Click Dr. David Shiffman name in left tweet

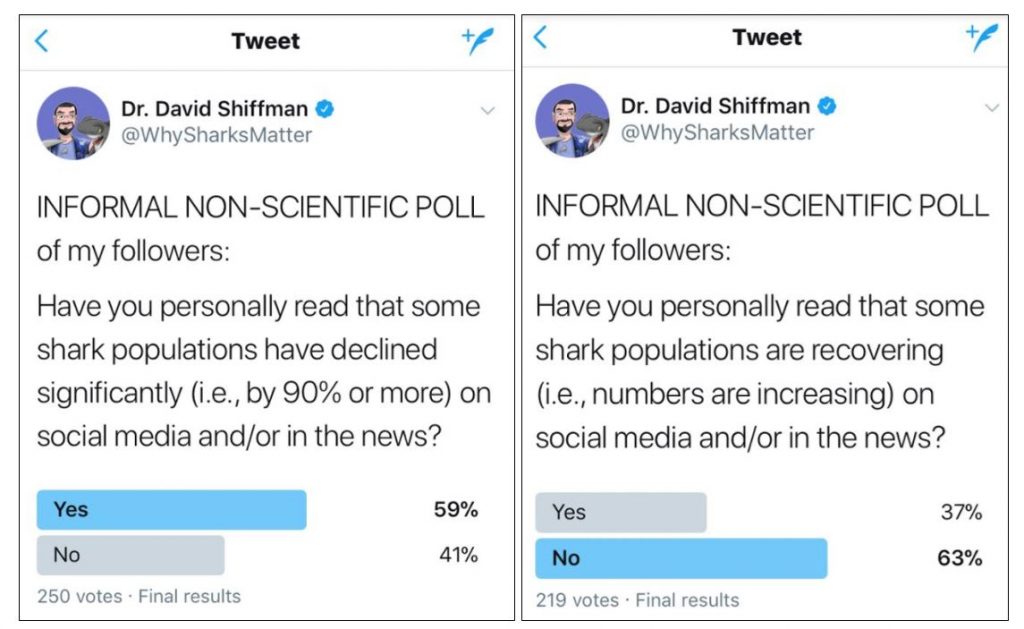pos(214,108)
